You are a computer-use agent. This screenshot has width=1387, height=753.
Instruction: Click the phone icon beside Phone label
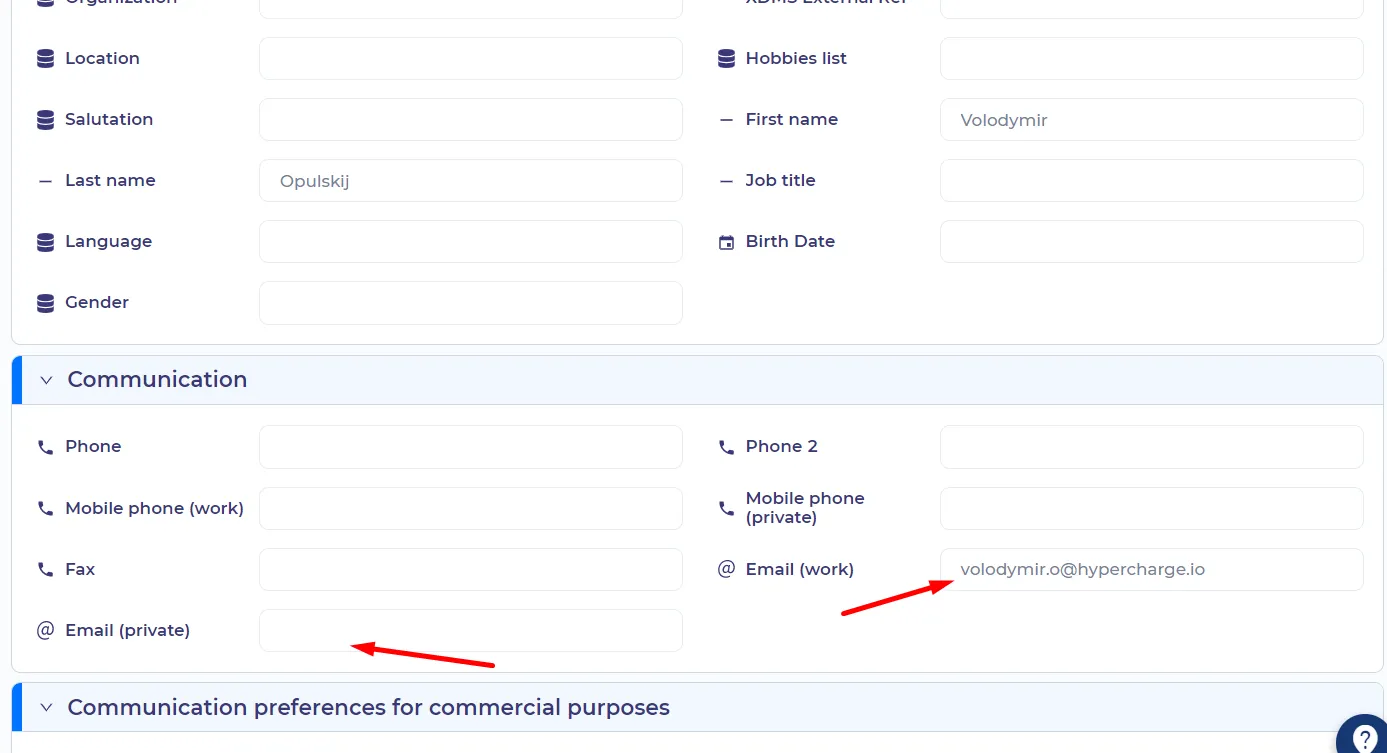[x=45, y=447]
